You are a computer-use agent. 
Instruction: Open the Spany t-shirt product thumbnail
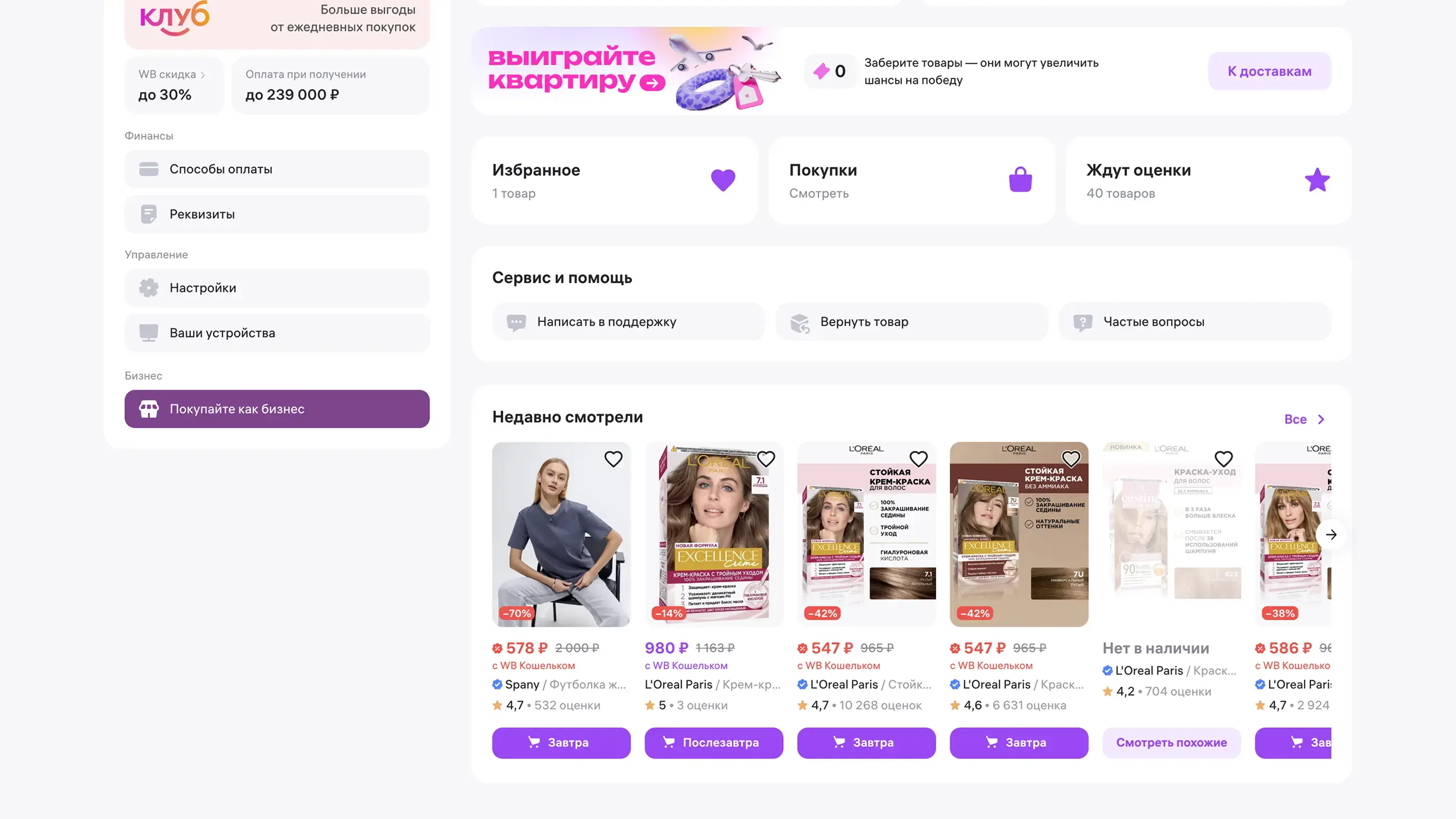[x=561, y=534]
